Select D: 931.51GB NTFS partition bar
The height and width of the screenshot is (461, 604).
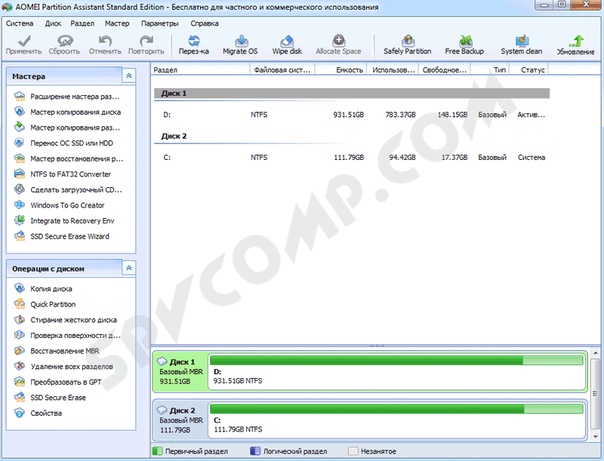pos(397,372)
